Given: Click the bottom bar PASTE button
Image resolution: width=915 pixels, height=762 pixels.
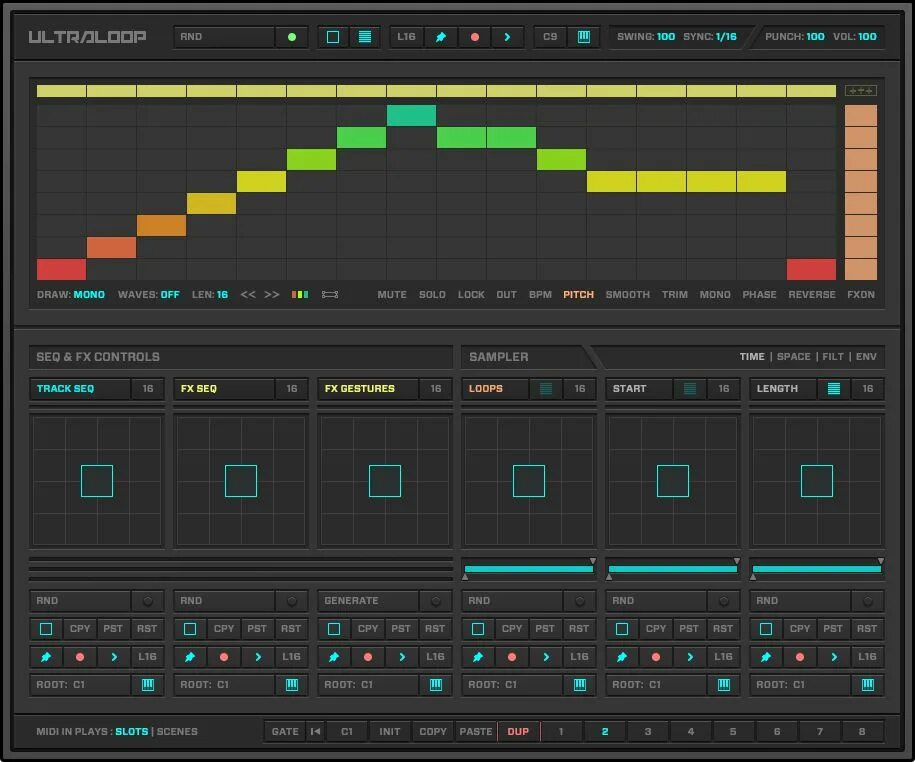Looking at the screenshot, I should coord(476,732).
